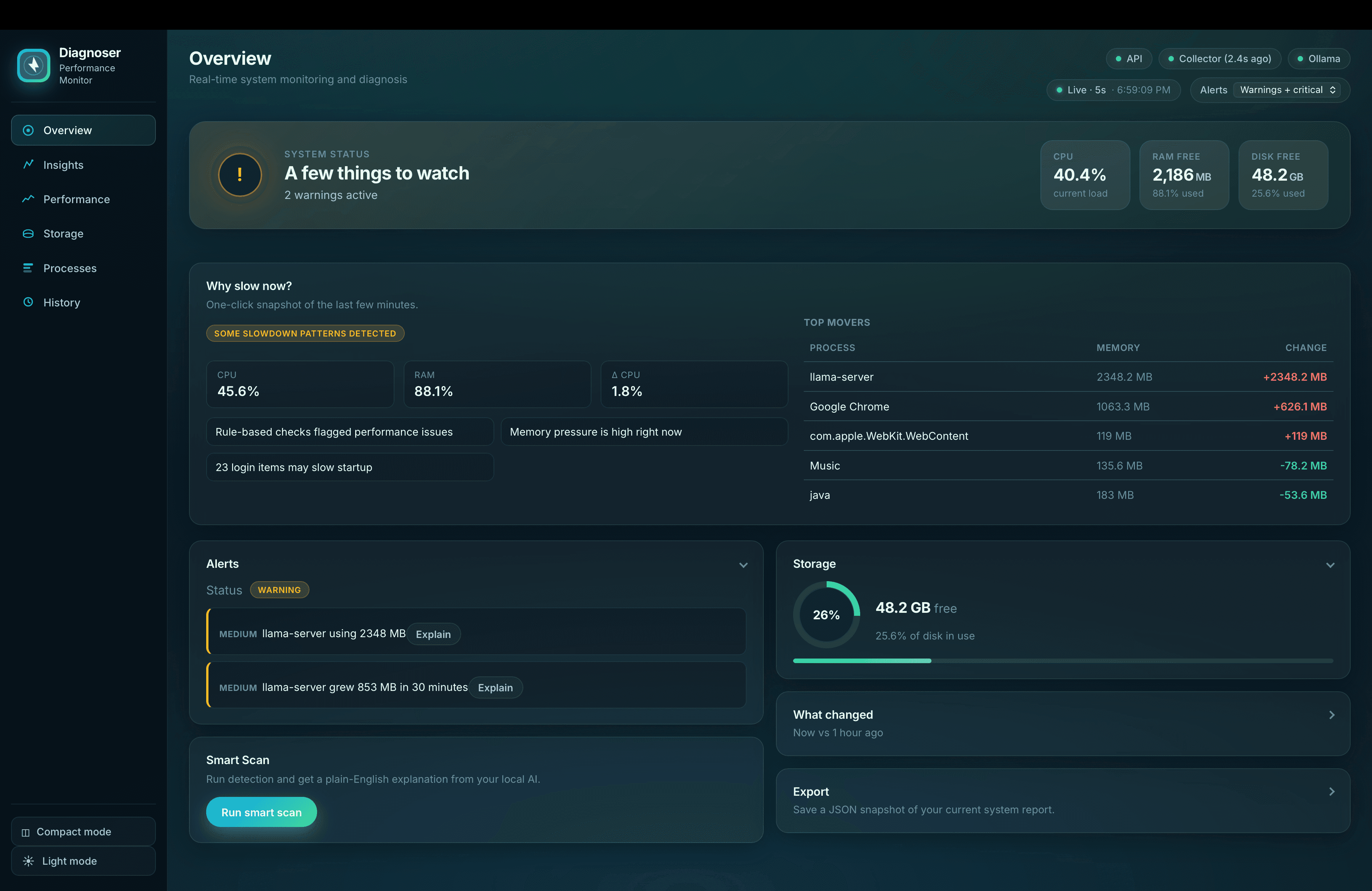Open the CPU 40.4% current load card
Image resolution: width=1372 pixels, height=891 pixels.
pos(1085,175)
